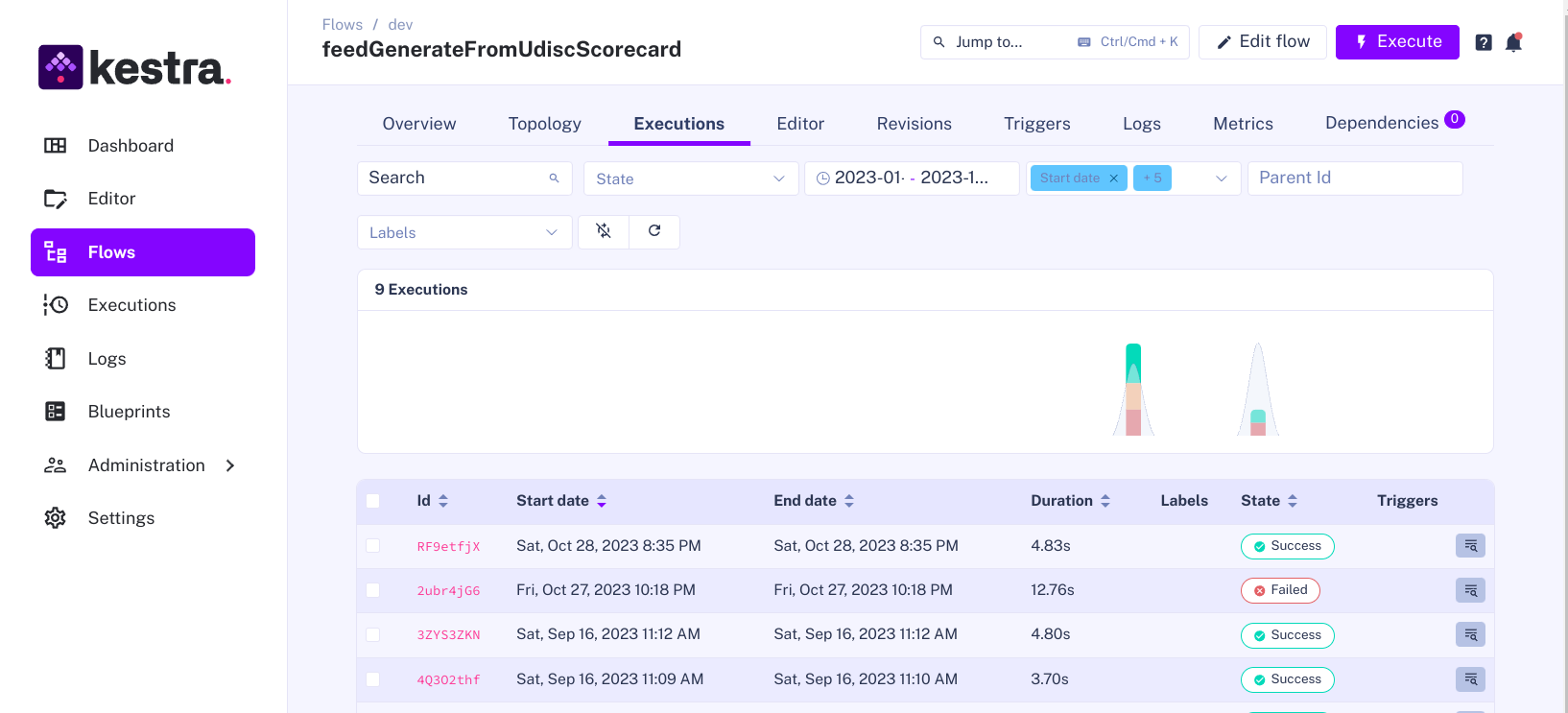Click the Edit flow button
Screen dimensions: 1568x713
[1262, 42]
